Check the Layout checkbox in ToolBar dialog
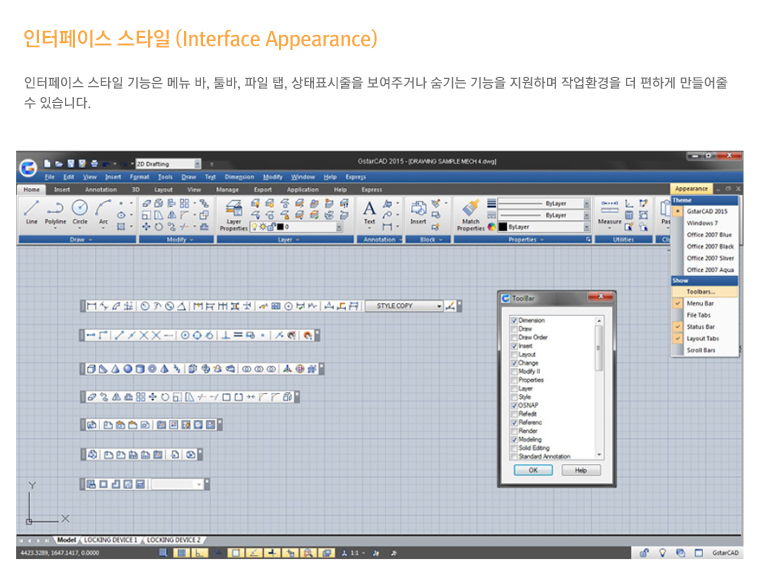 (x=515, y=355)
